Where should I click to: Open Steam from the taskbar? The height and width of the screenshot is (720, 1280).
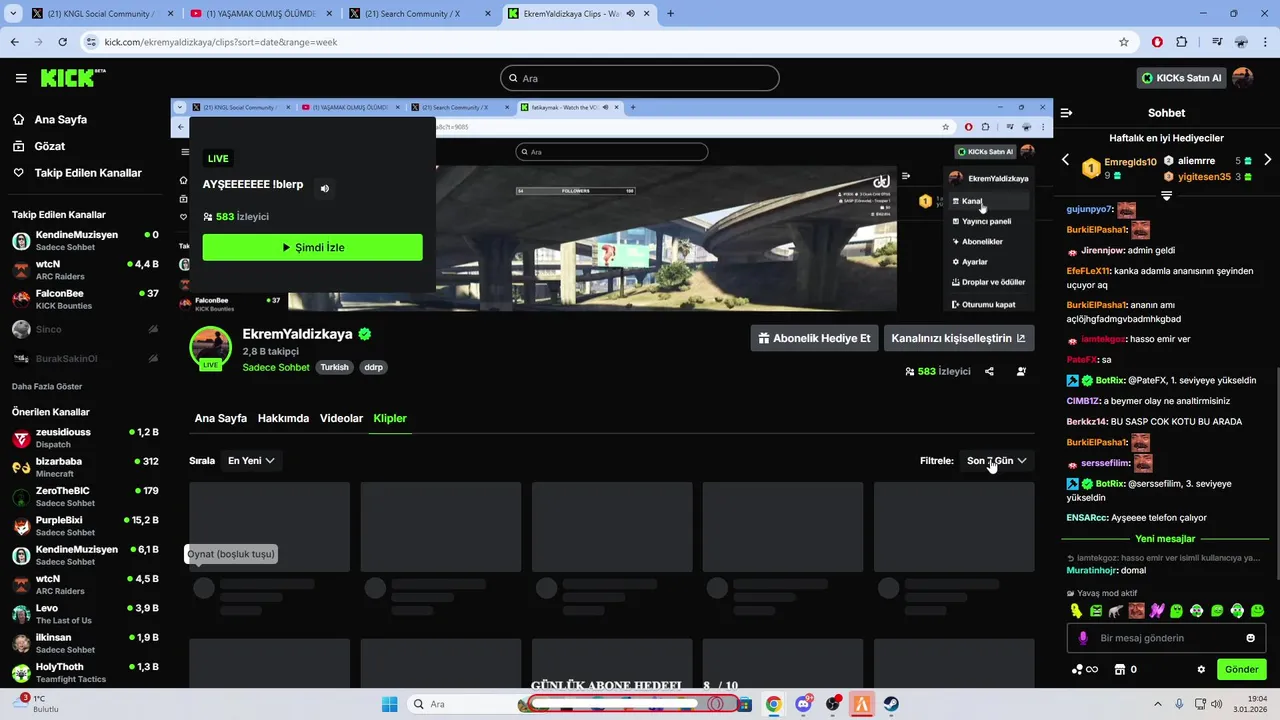(x=890, y=704)
